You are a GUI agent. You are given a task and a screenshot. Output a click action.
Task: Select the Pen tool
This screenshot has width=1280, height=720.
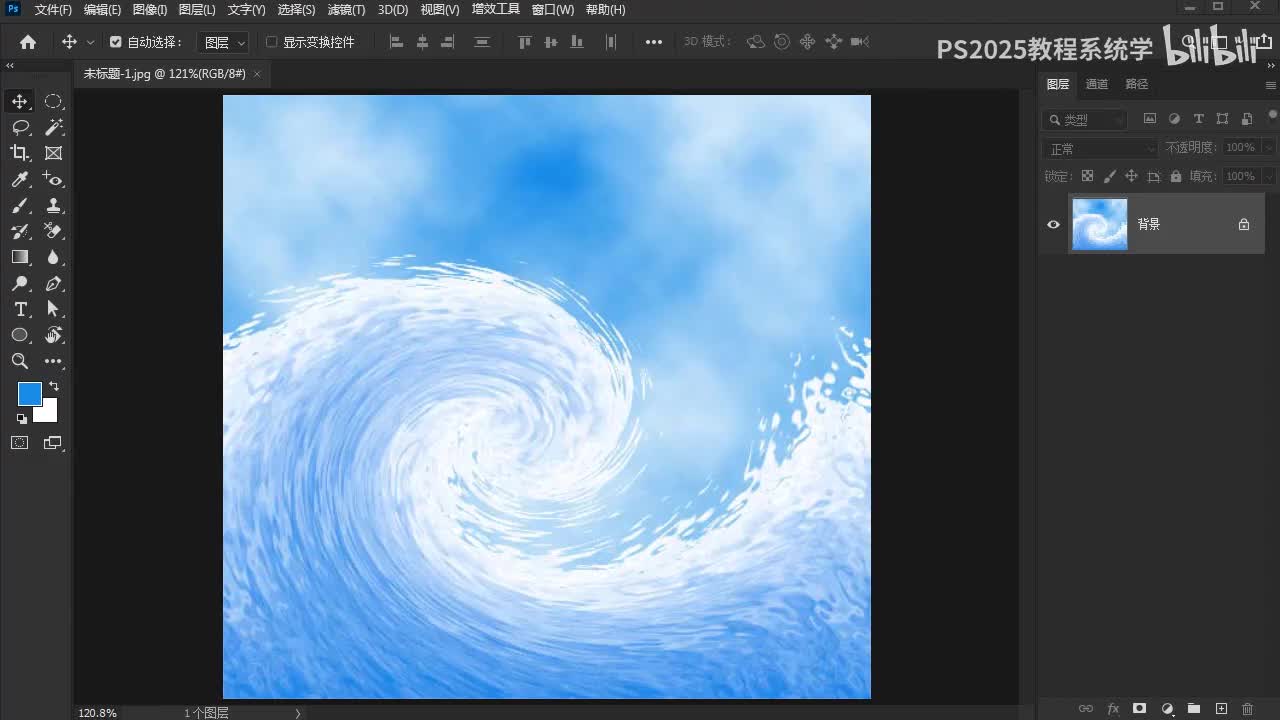tap(54, 284)
